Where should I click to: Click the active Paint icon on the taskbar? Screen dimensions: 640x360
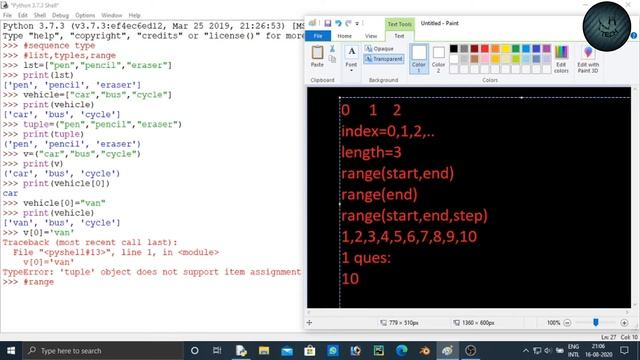pyautogui.click(x=447, y=351)
